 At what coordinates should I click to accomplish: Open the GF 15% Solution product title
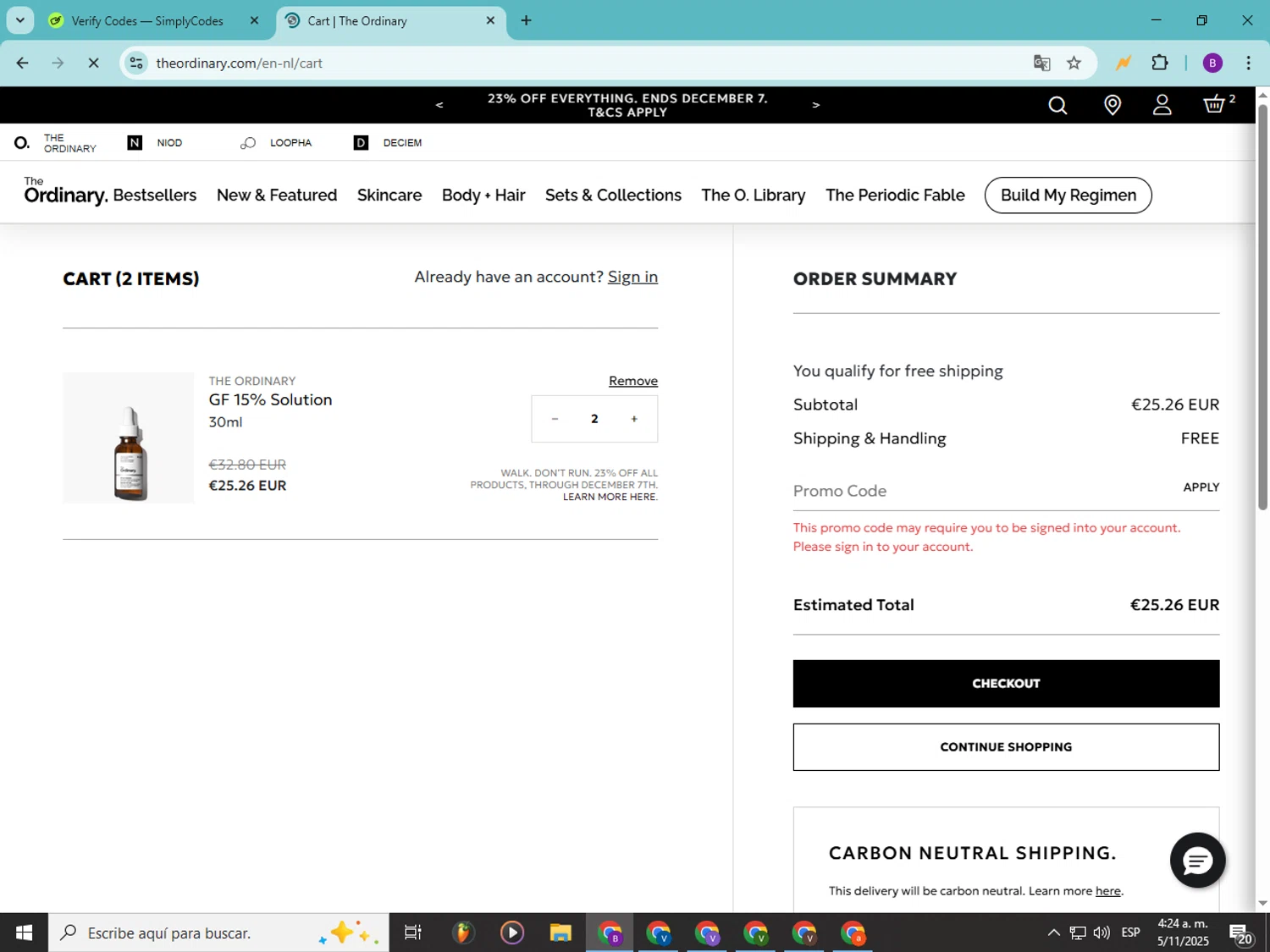270,400
